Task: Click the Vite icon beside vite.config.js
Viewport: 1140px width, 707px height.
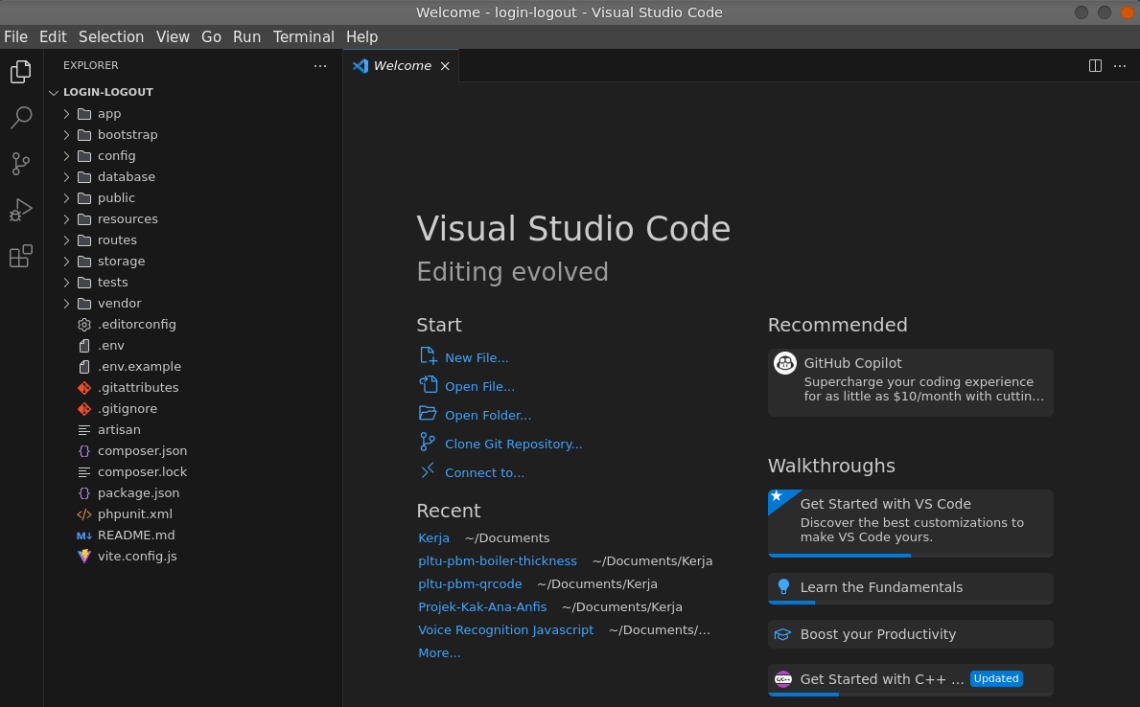Action: (84, 556)
